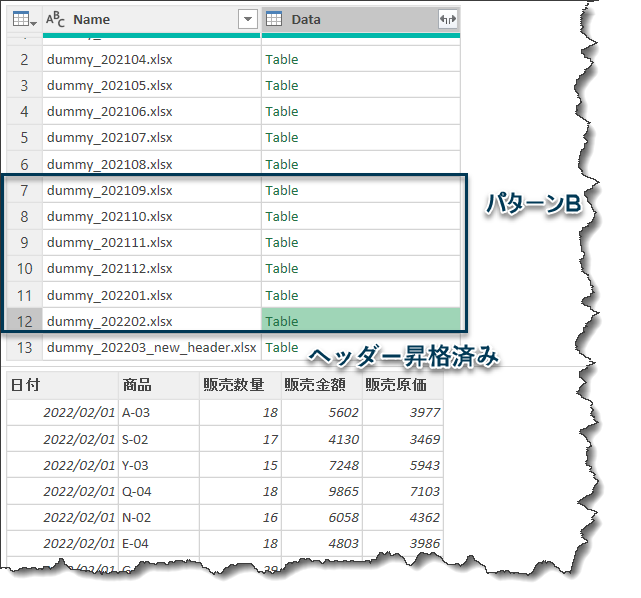The width and height of the screenshot is (641, 598).
Task: Open Table link in dummy_202110.xlsx row
Action: click(x=282, y=216)
